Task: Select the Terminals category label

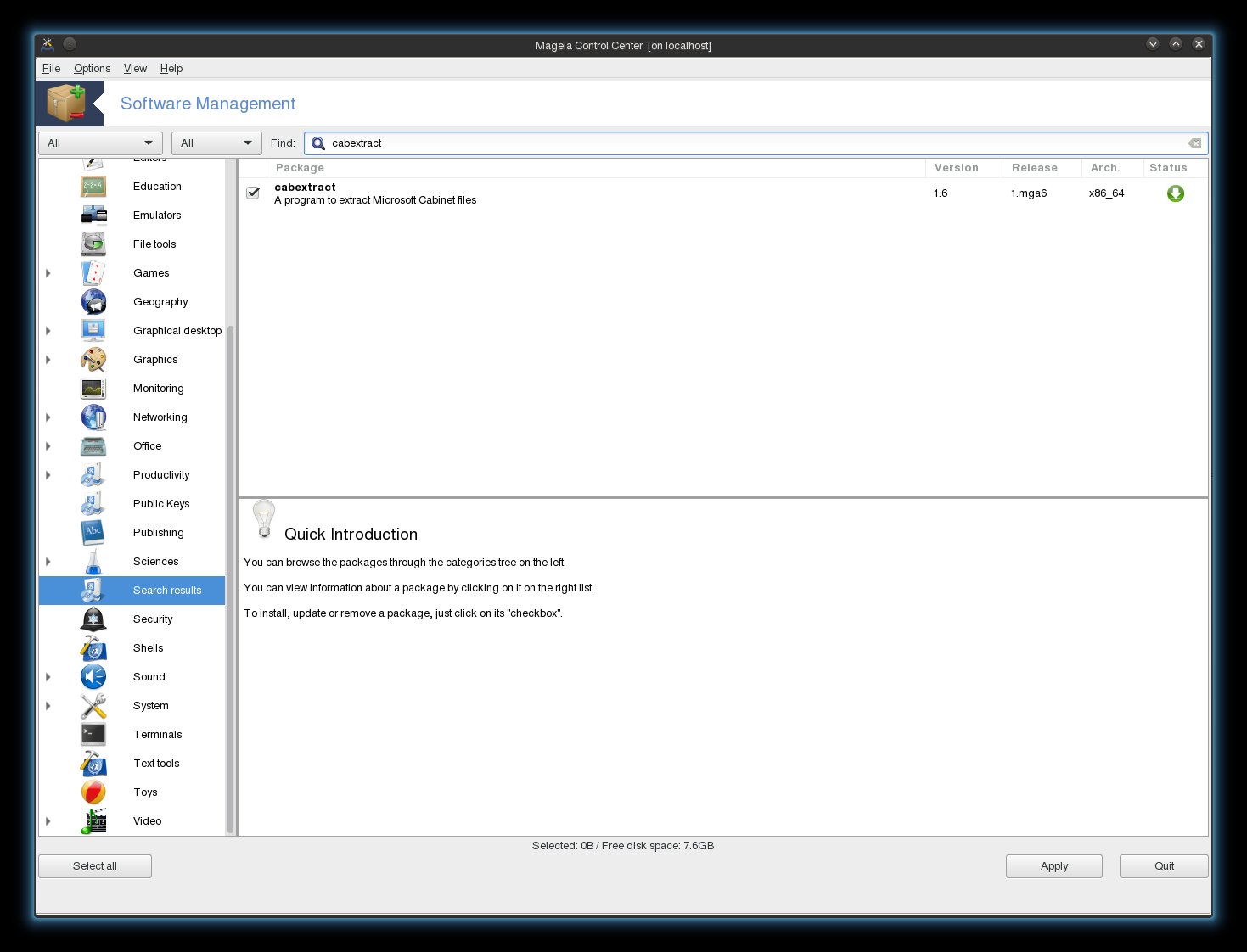Action: tap(157, 735)
